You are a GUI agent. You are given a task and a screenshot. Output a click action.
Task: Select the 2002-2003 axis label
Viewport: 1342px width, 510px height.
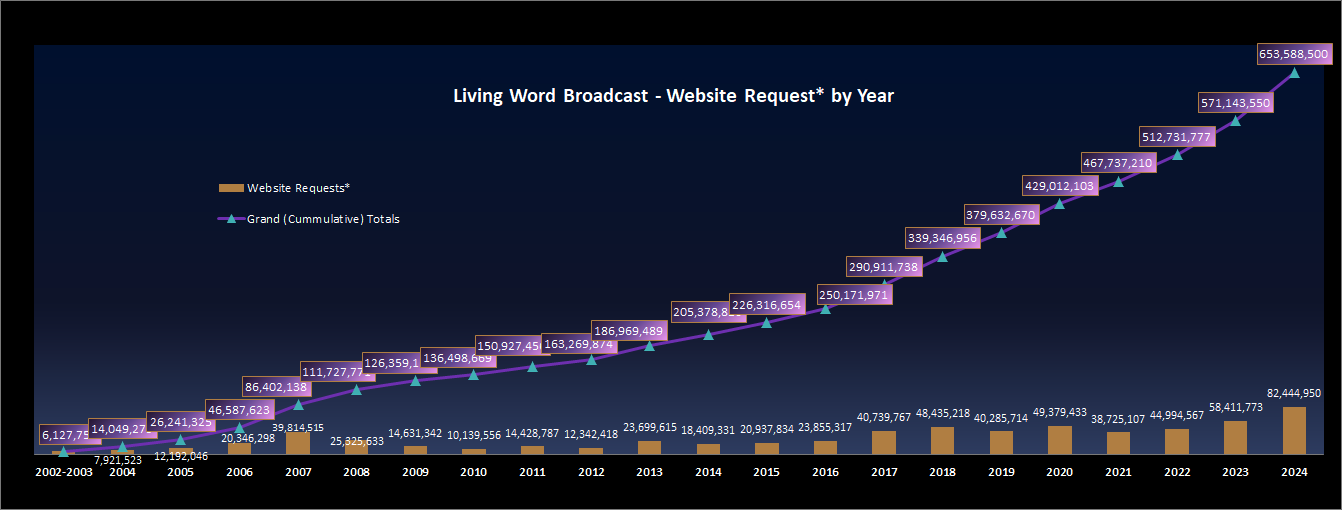point(64,471)
